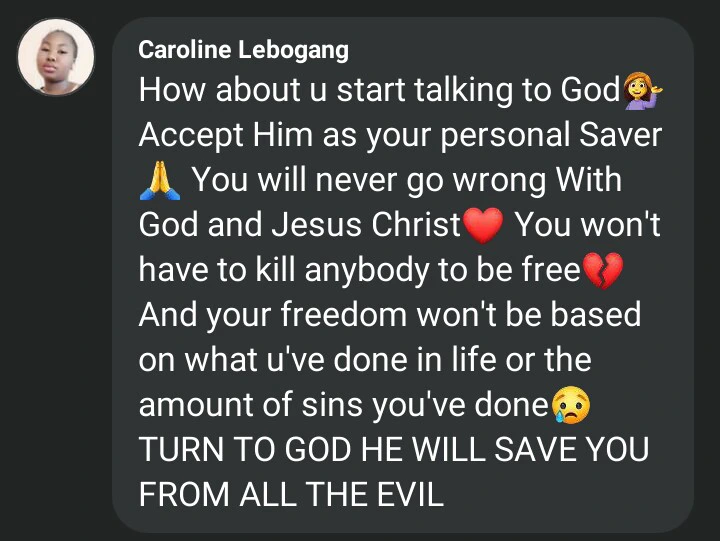Click the Caroline Lebogang name link
The height and width of the screenshot is (541, 720).
click(x=243, y=50)
